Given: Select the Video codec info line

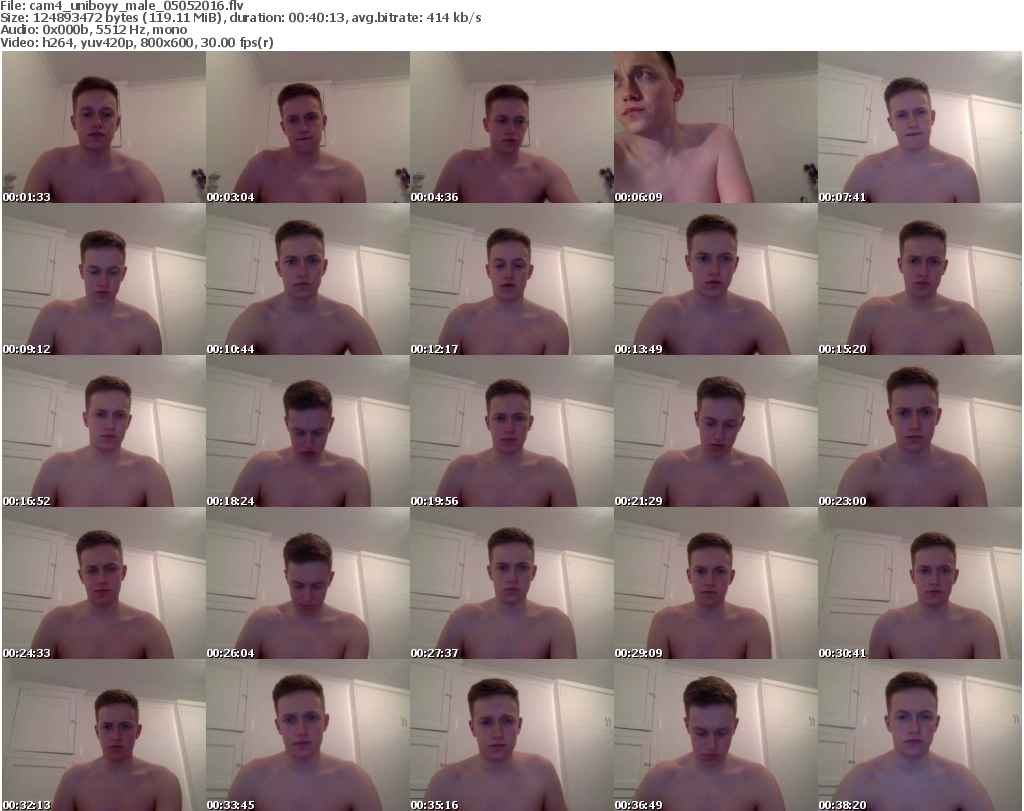Looking at the screenshot, I should (x=137, y=42).
